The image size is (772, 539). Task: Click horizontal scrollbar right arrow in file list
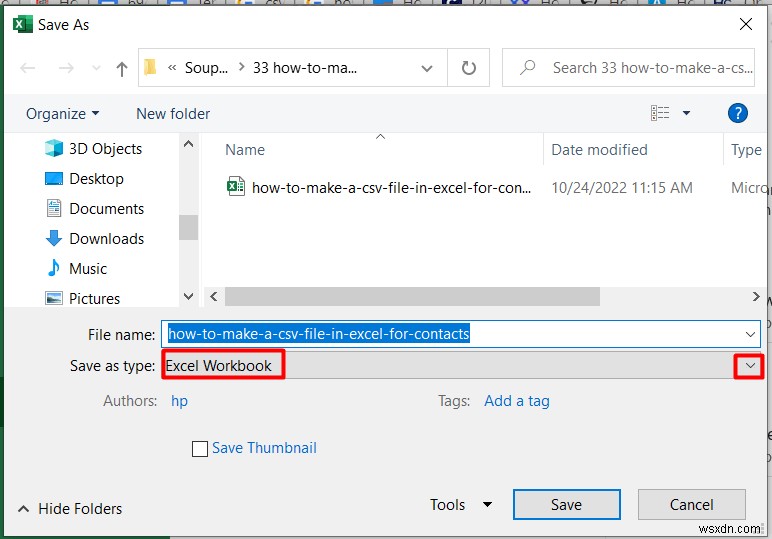(x=756, y=296)
